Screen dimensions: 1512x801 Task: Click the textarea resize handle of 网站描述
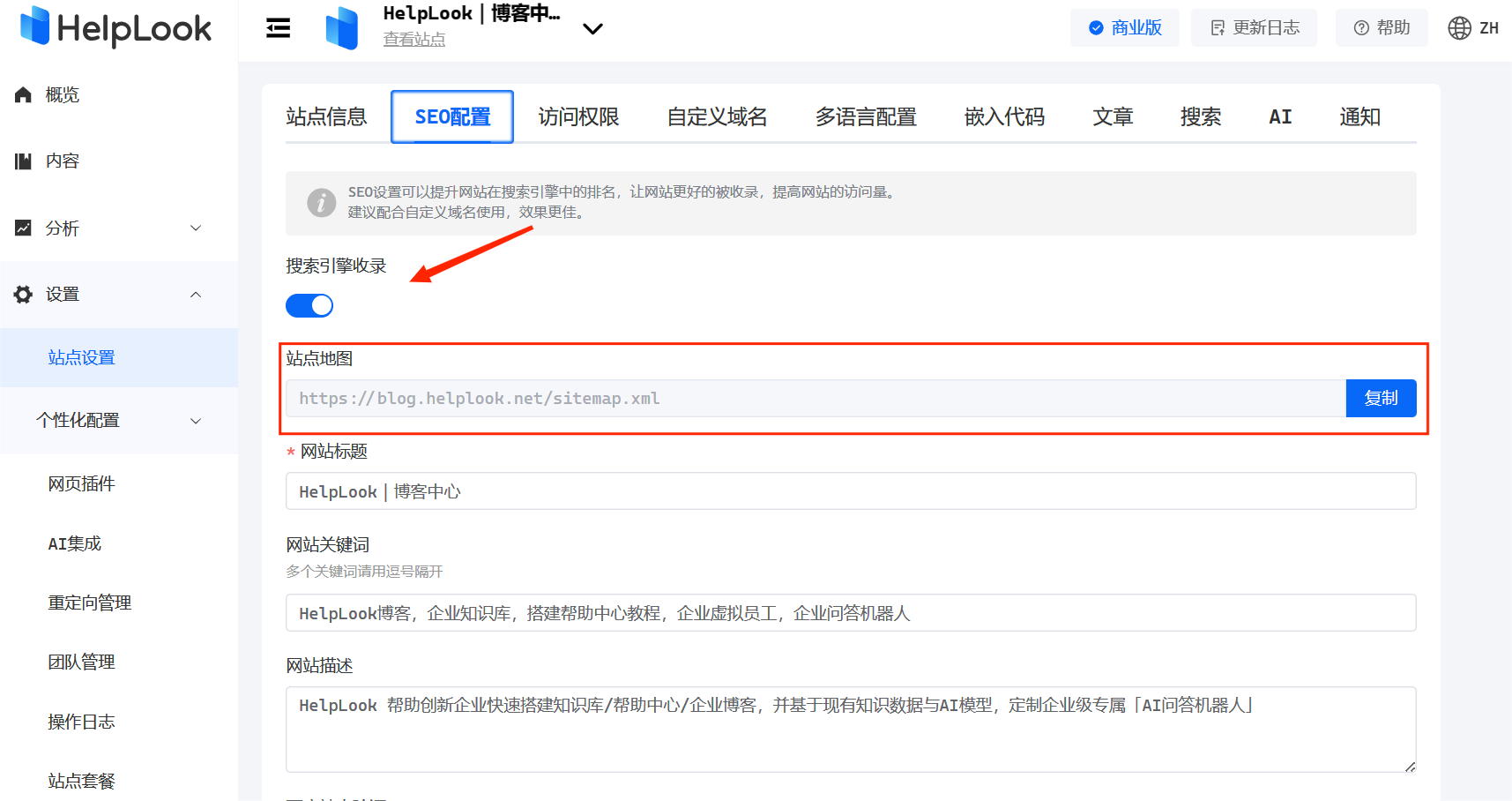[1410, 767]
